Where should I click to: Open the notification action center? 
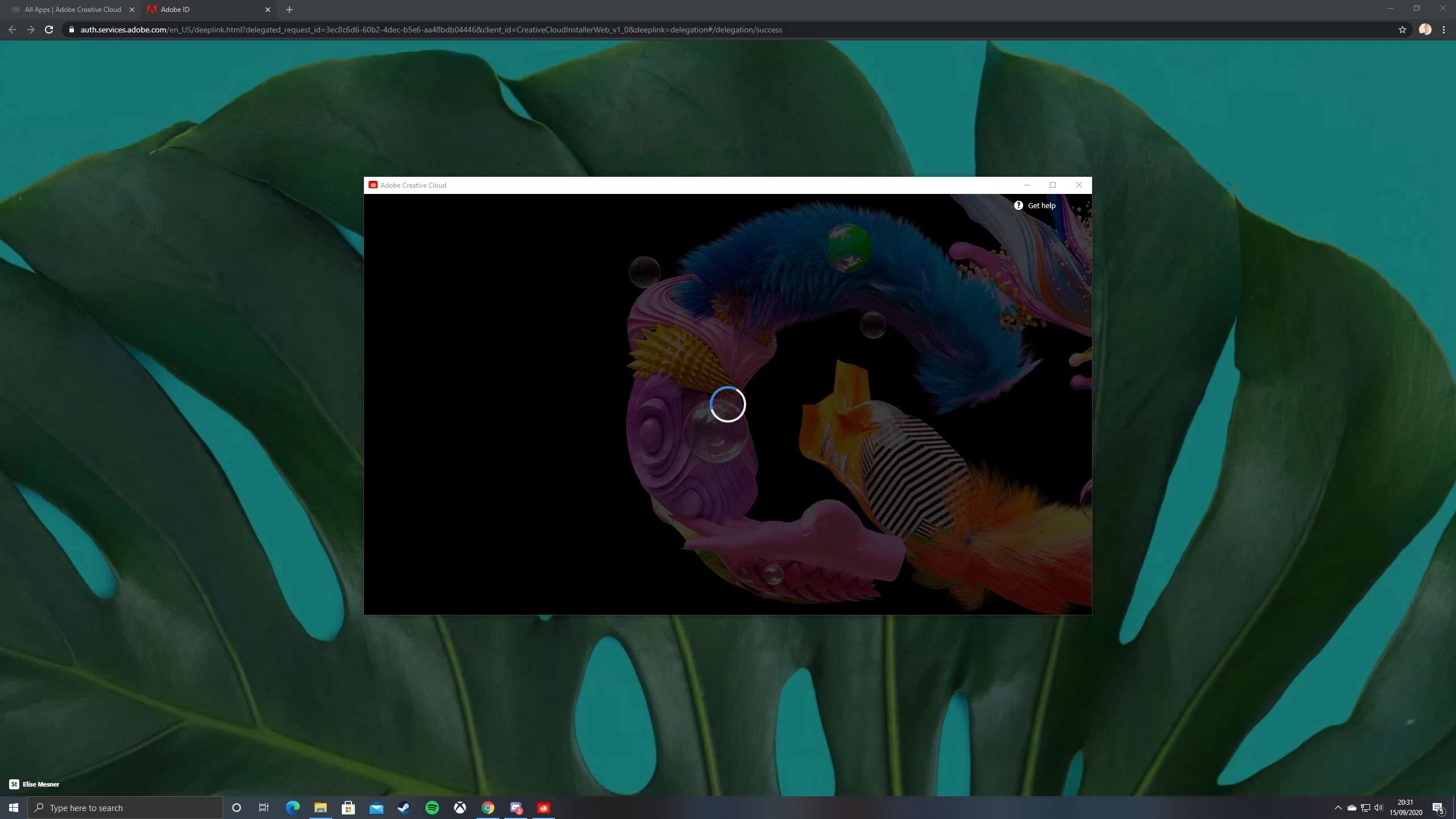point(1438,808)
